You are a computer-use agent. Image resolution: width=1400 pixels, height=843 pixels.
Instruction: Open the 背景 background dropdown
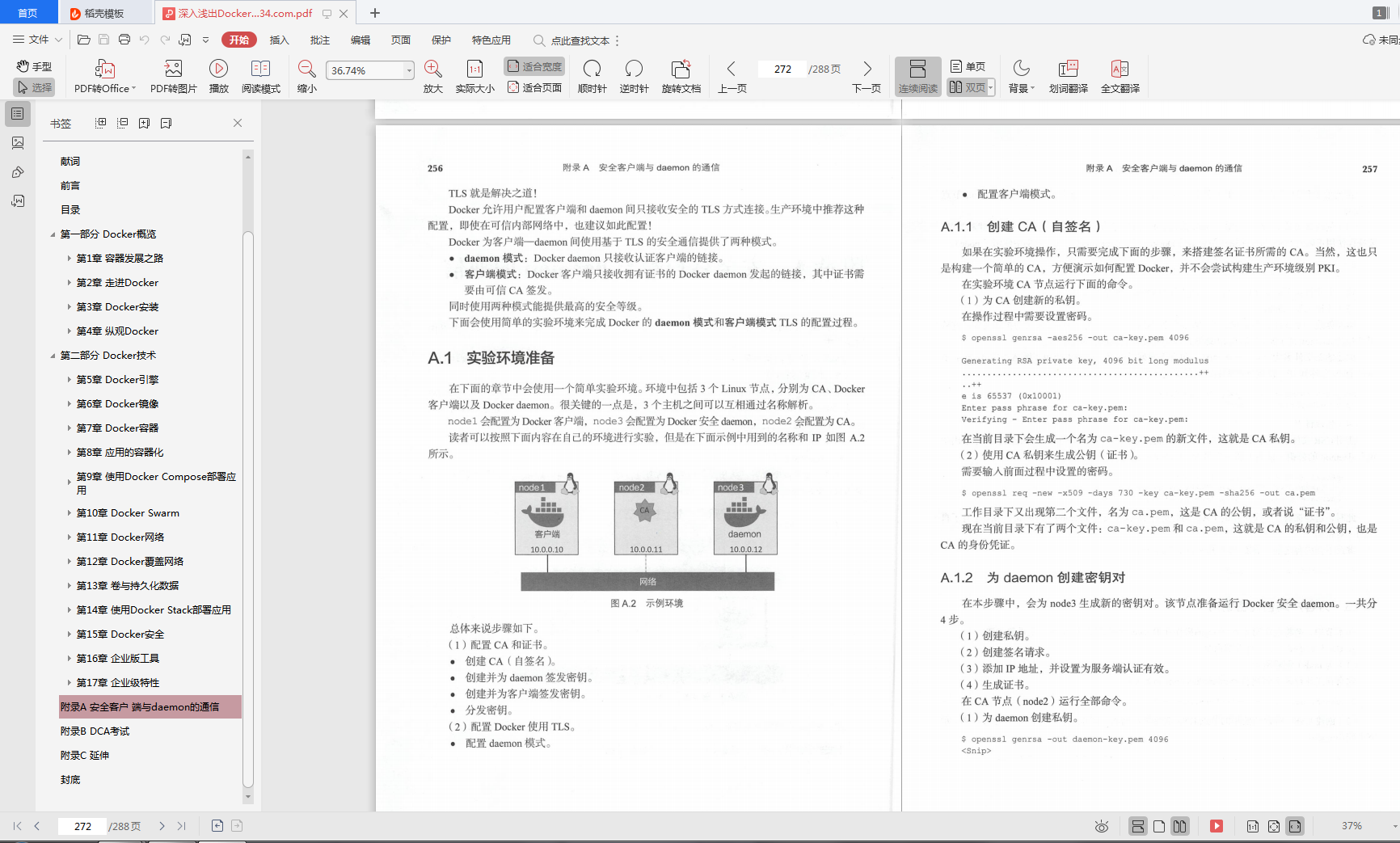click(1021, 77)
